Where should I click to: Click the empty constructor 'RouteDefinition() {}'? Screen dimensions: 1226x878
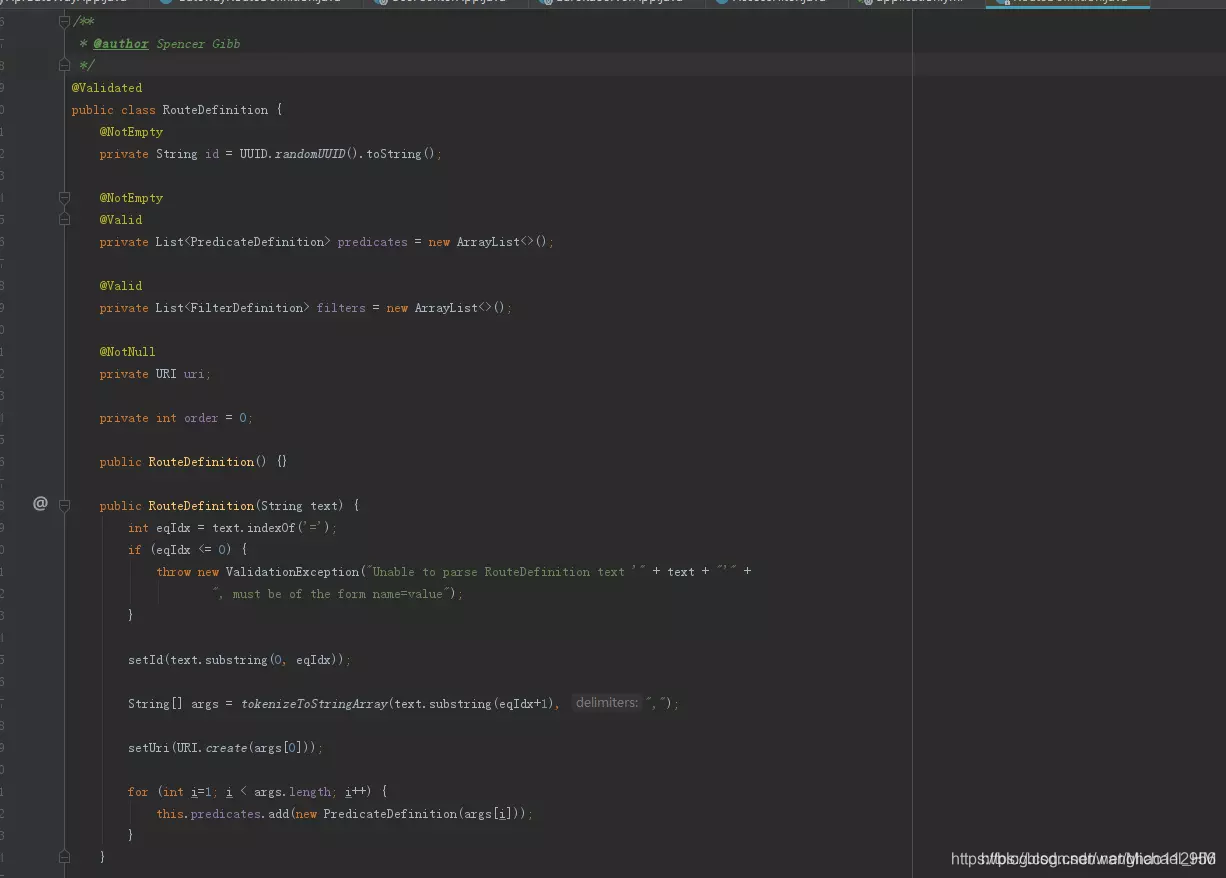click(218, 462)
